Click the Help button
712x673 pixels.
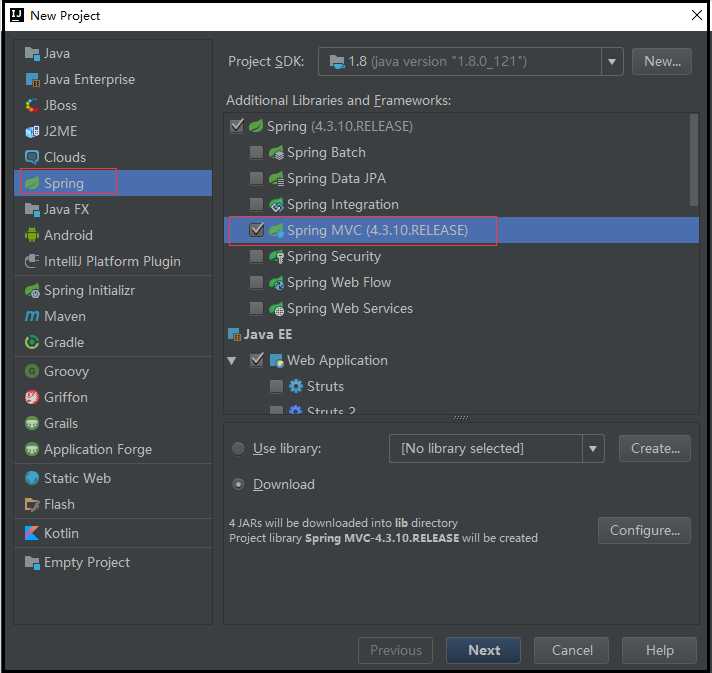coord(659,650)
